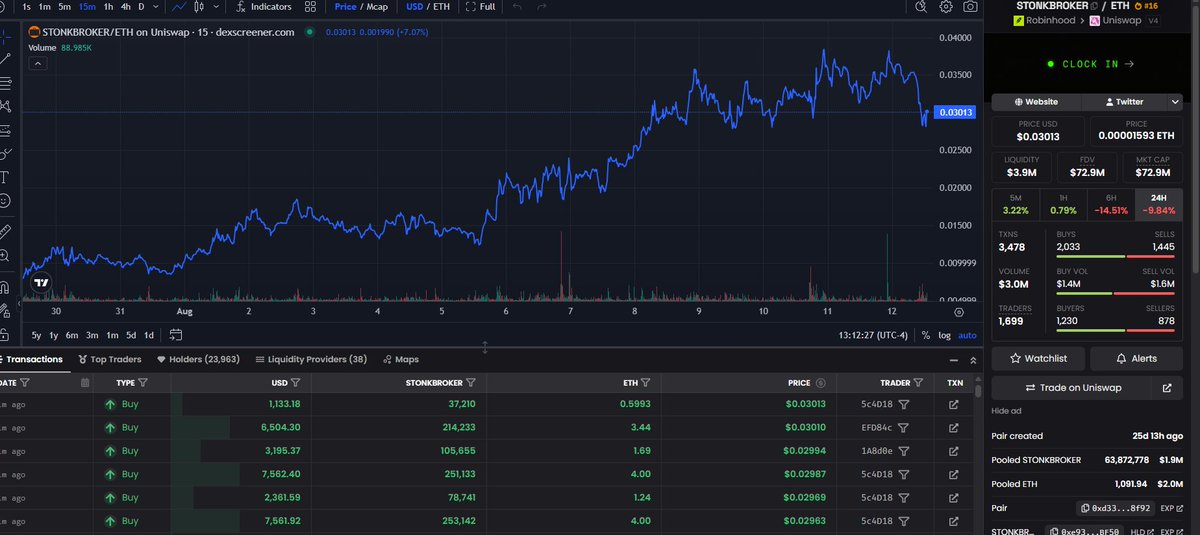Toggle USD / ETH denomination
This screenshot has height=535, width=1200.
point(427,7)
